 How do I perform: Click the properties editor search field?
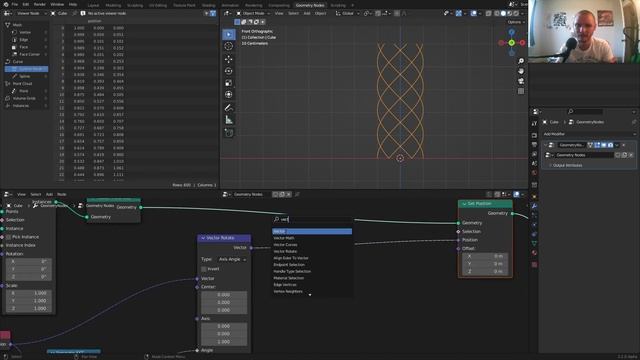pos(585,111)
